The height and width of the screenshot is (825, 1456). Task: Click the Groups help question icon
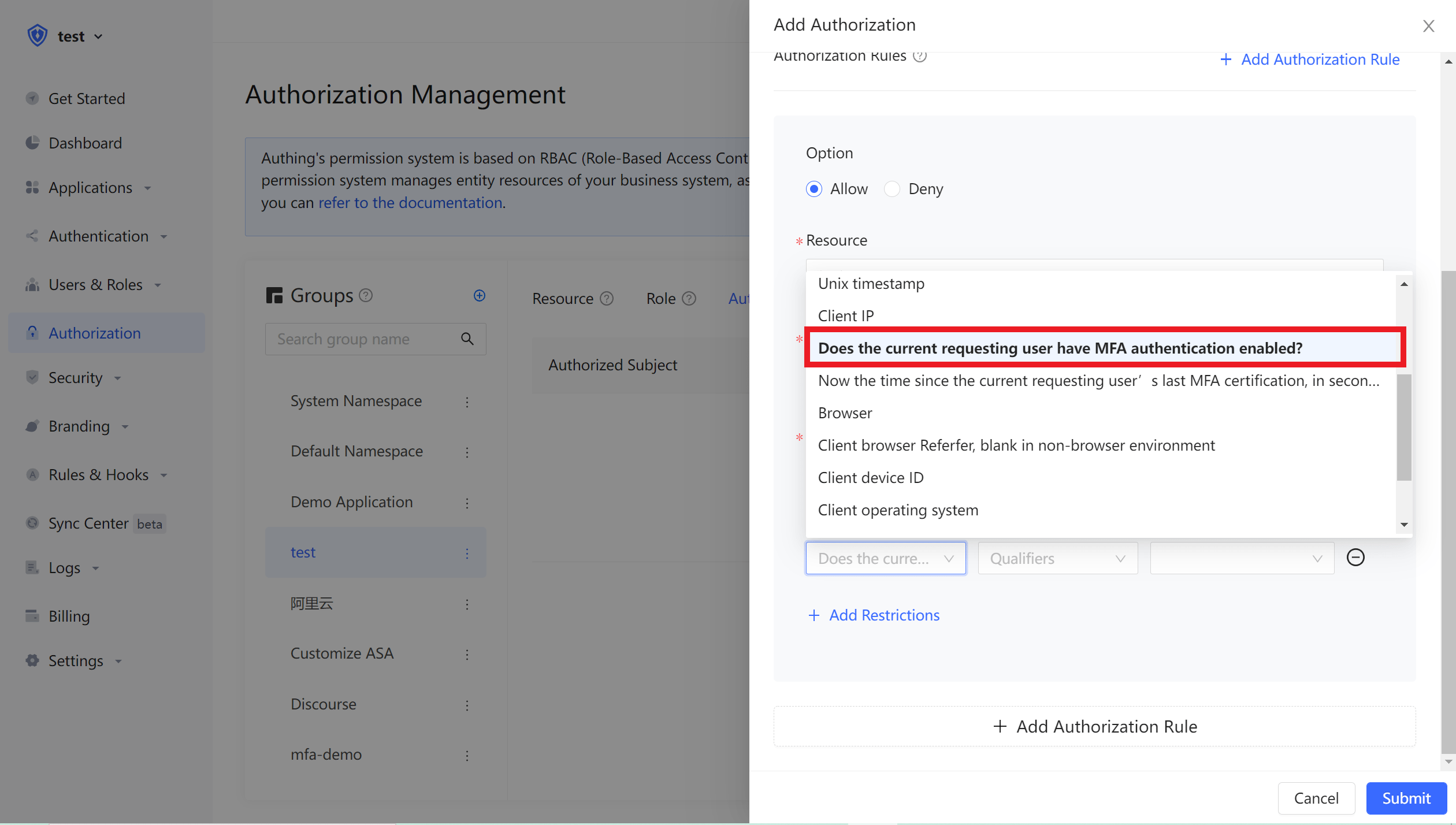(x=366, y=296)
